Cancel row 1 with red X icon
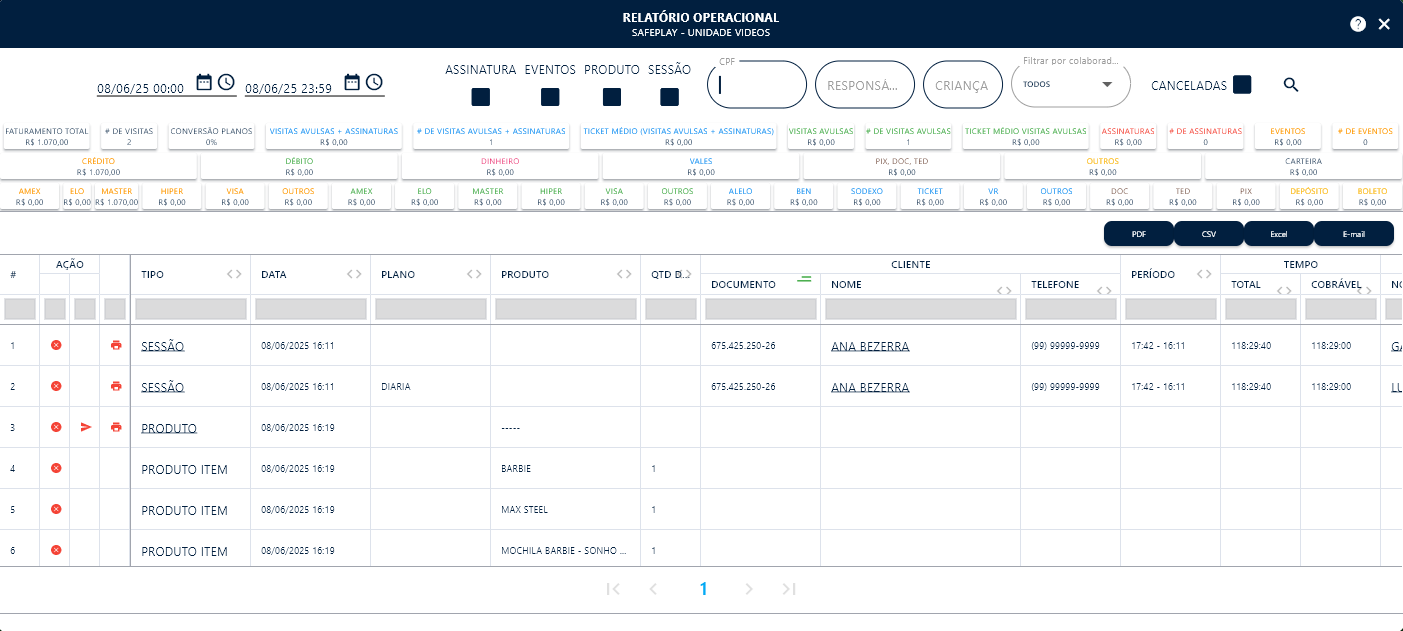1403x631 pixels. coord(56,345)
